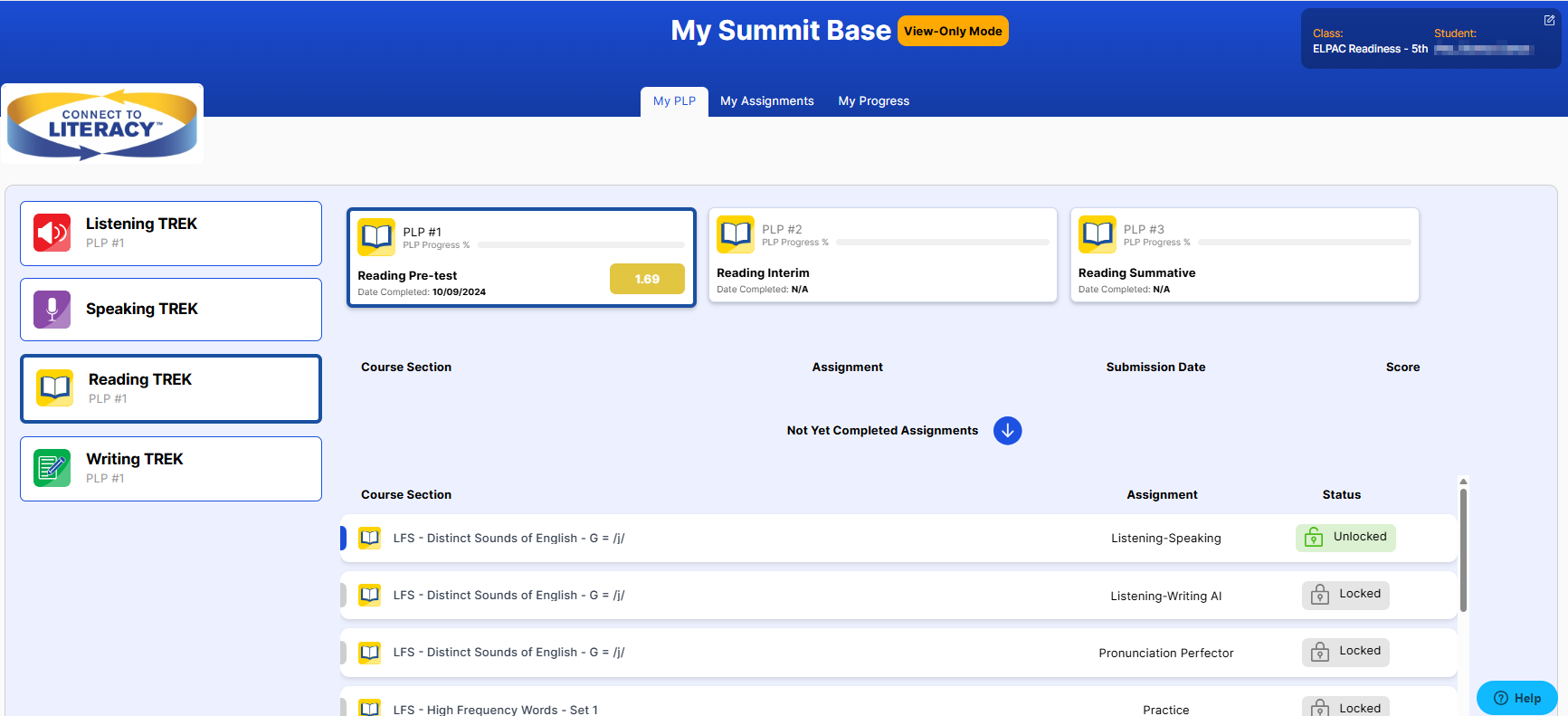Open the Listening-Writing AI assignment row

point(898,595)
